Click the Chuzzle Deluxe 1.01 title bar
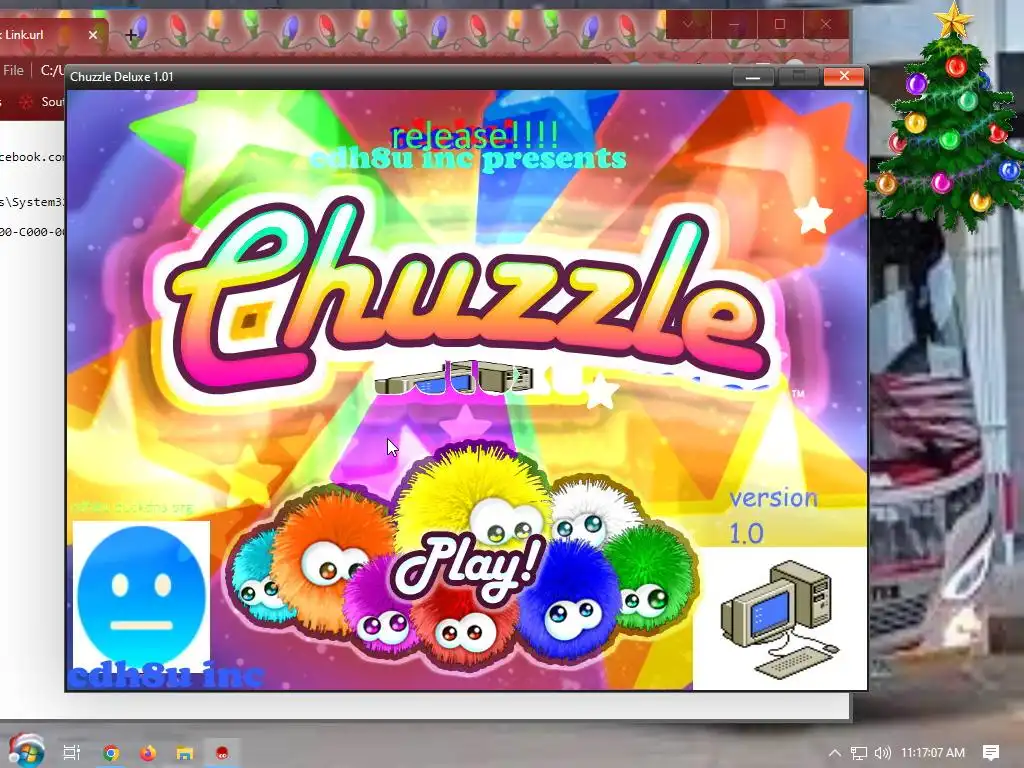 coord(398,76)
